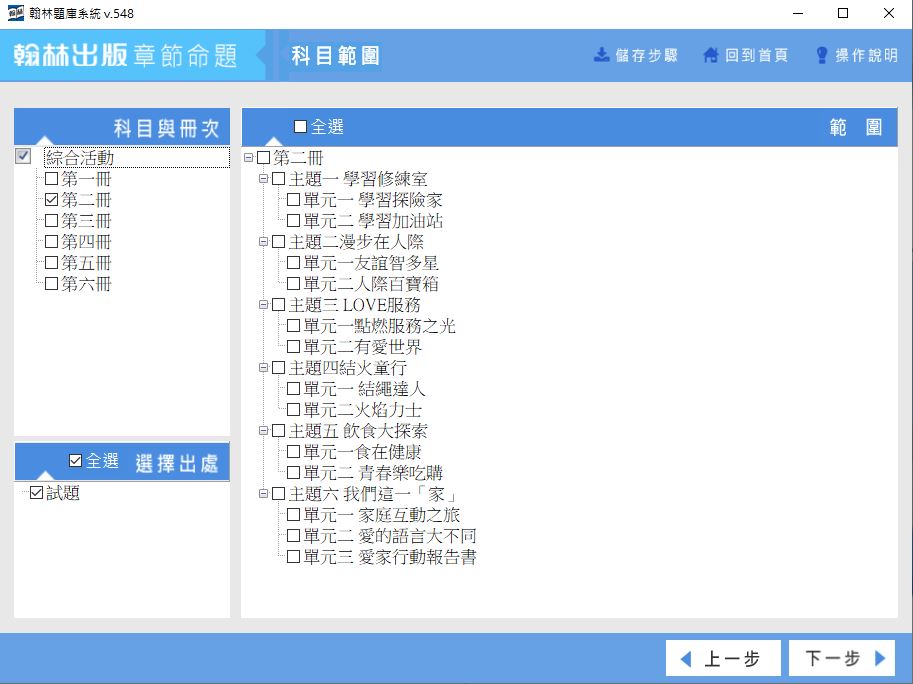This screenshot has height=684, width=913.
Task: Click the 儲存步驟 save icon
Action: (x=602, y=55)
